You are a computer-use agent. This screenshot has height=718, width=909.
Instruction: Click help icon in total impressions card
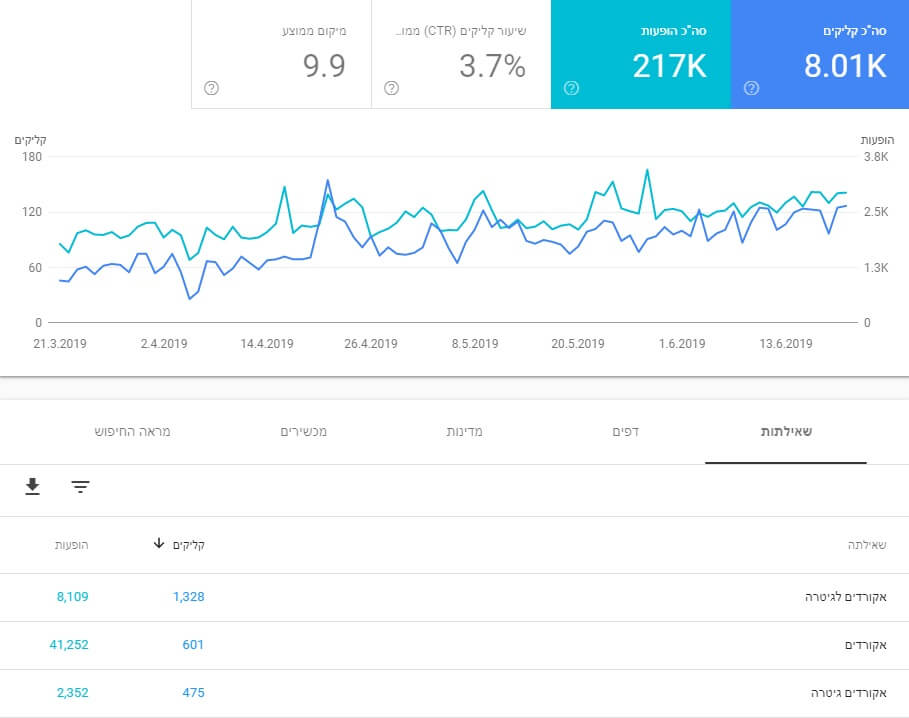pyautogui.click(x=571, y=88)
